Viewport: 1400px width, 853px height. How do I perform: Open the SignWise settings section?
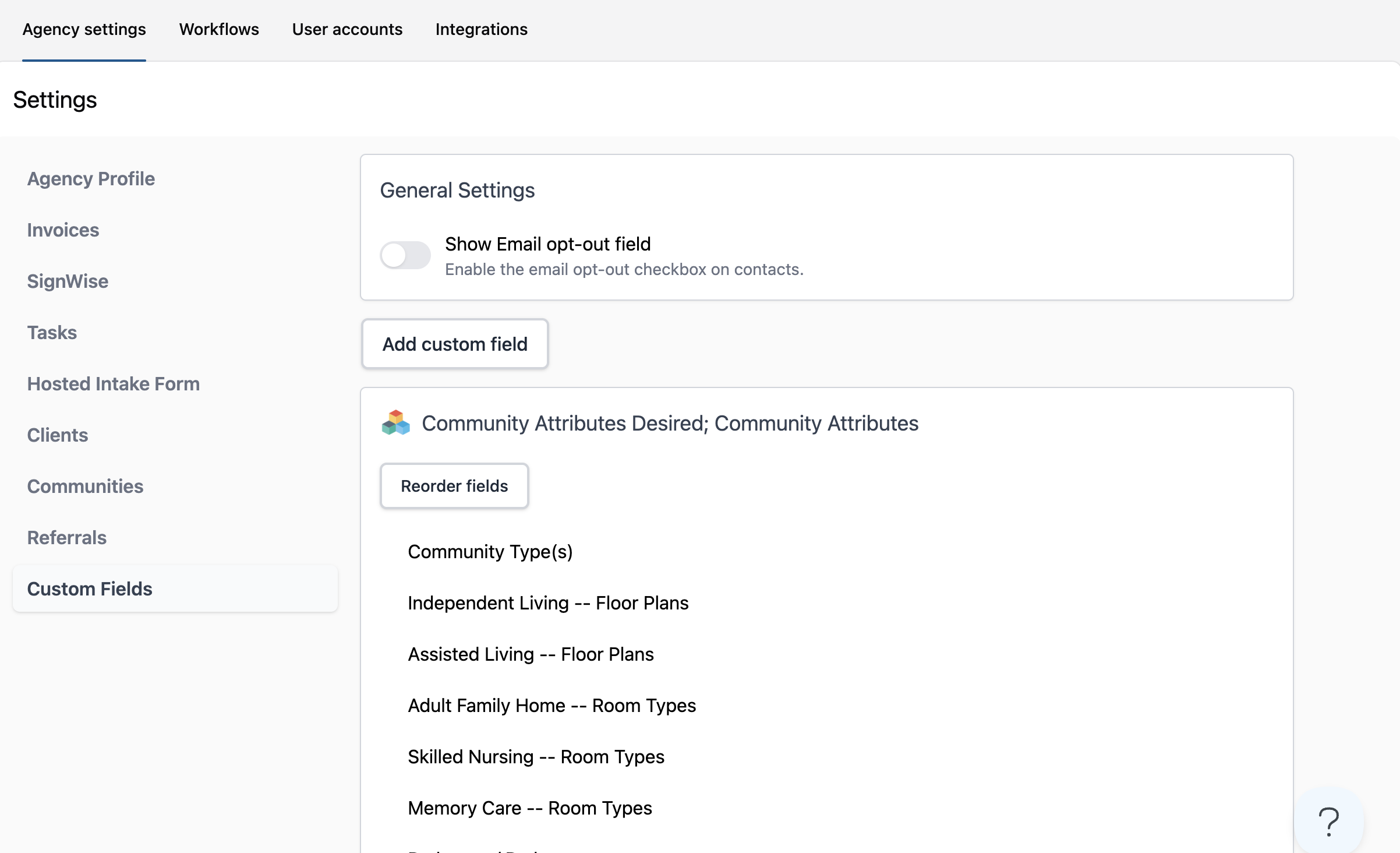(x=68, y=281)
